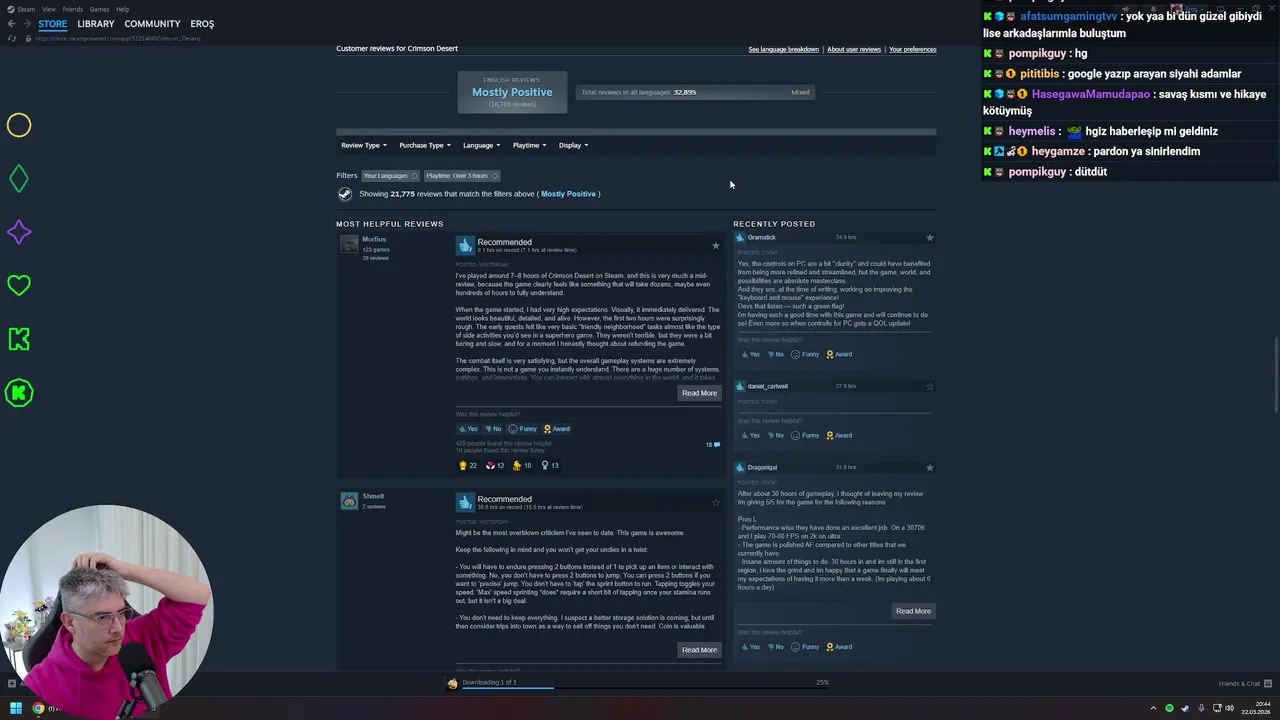1280x720 pixels.
Task: Click the store page URL field
Action: (x=118, y=38)
